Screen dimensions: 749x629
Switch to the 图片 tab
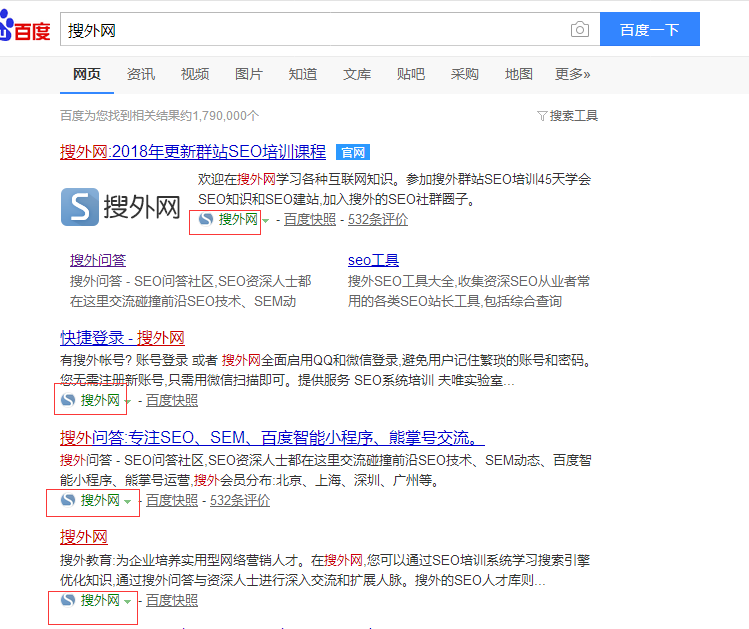click(x=249, y=74)
